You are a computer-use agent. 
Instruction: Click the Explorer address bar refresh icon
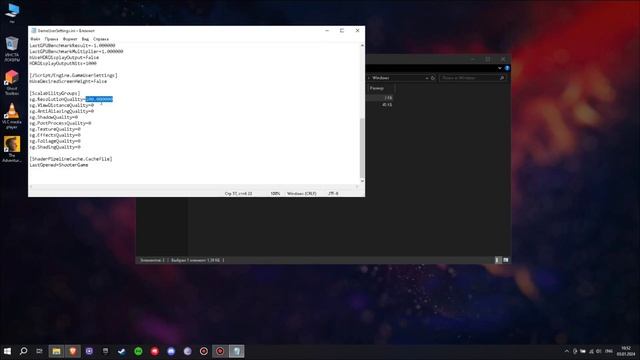433,78
